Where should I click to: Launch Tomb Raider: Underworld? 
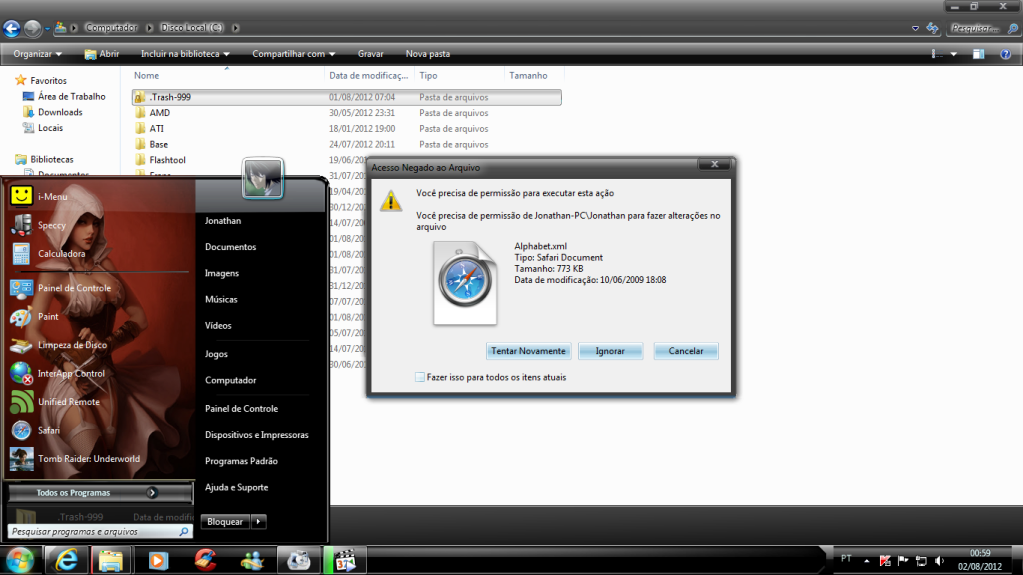pos(88,459)
